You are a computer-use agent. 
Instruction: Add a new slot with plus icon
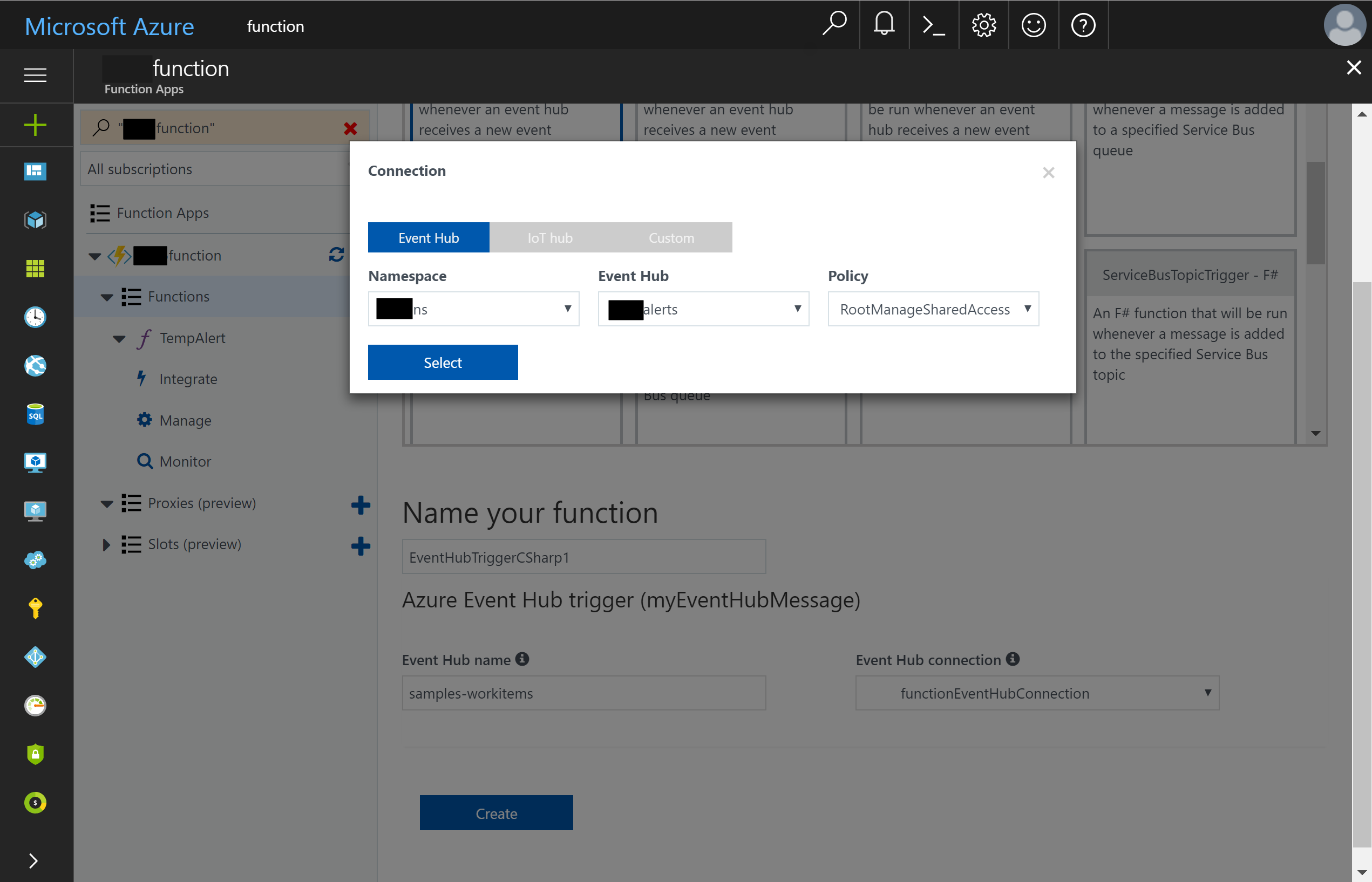pos(361,546)
